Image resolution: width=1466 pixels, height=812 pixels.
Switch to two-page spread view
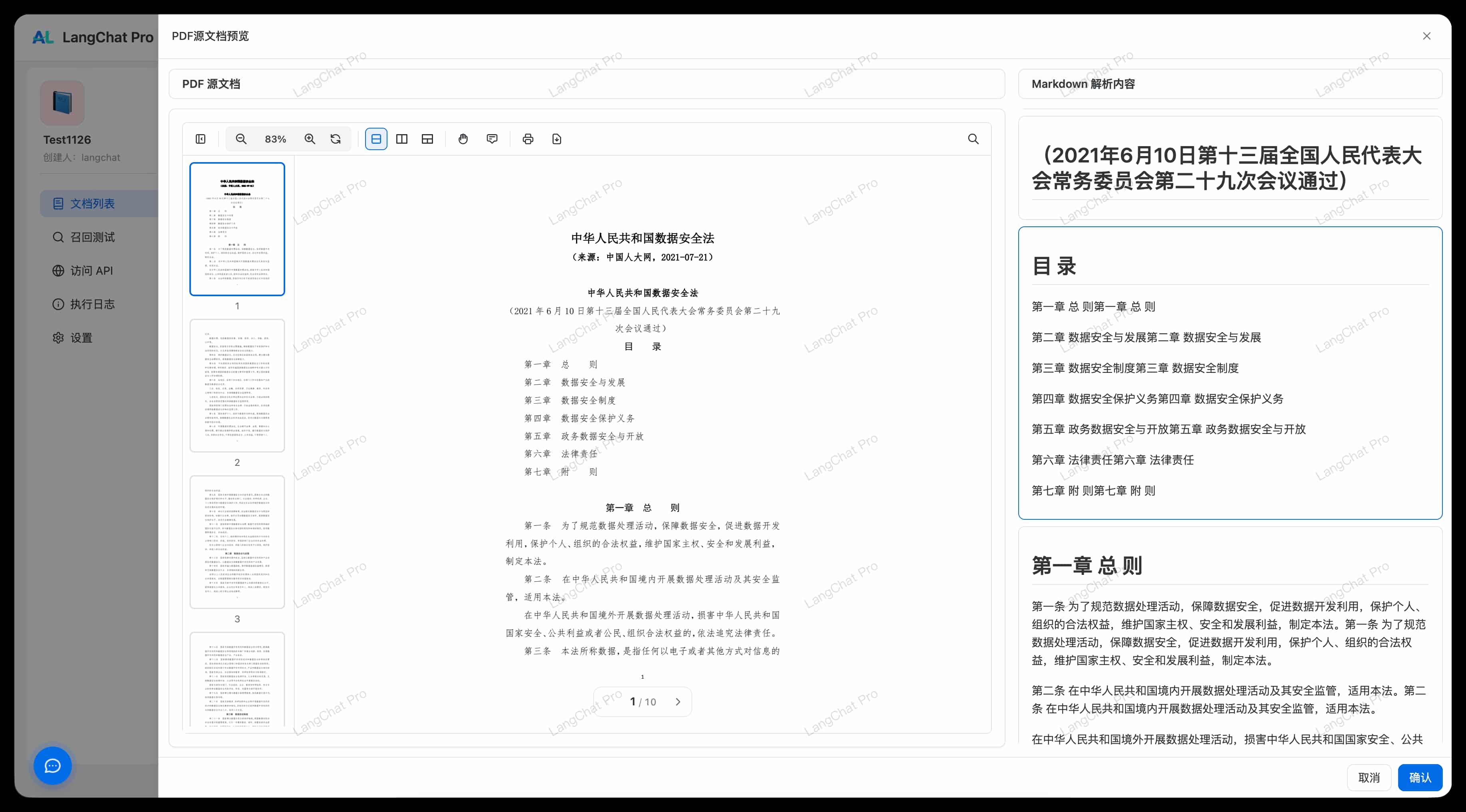tap(402, 139)
